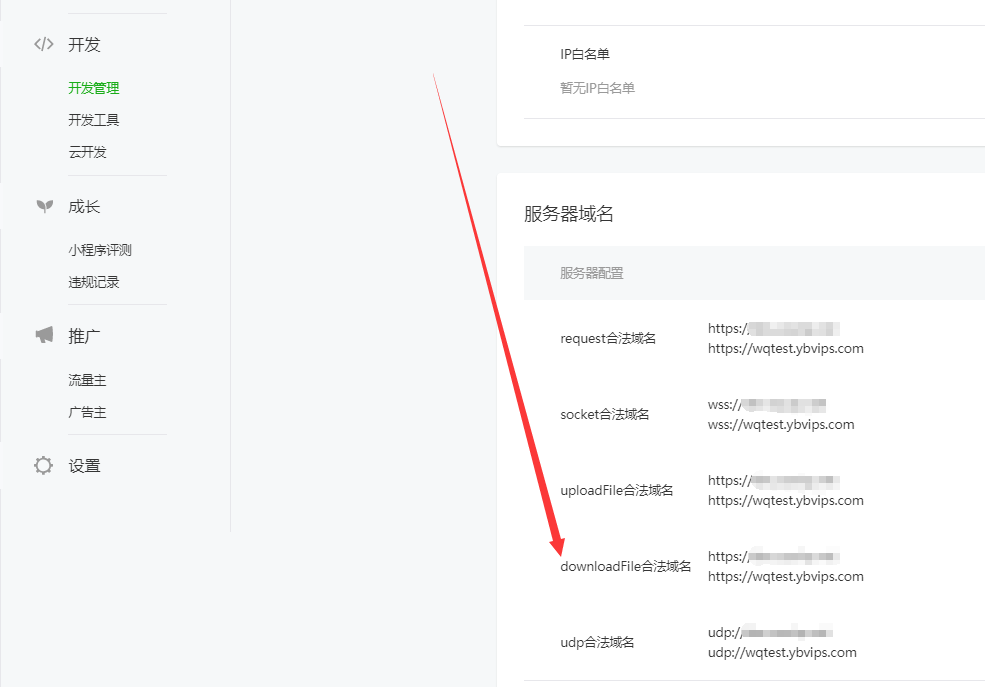This screenshot has width=985, height=687.
Task: Select 流量主 in the sidebar
Action: click(x=87, y=380)
